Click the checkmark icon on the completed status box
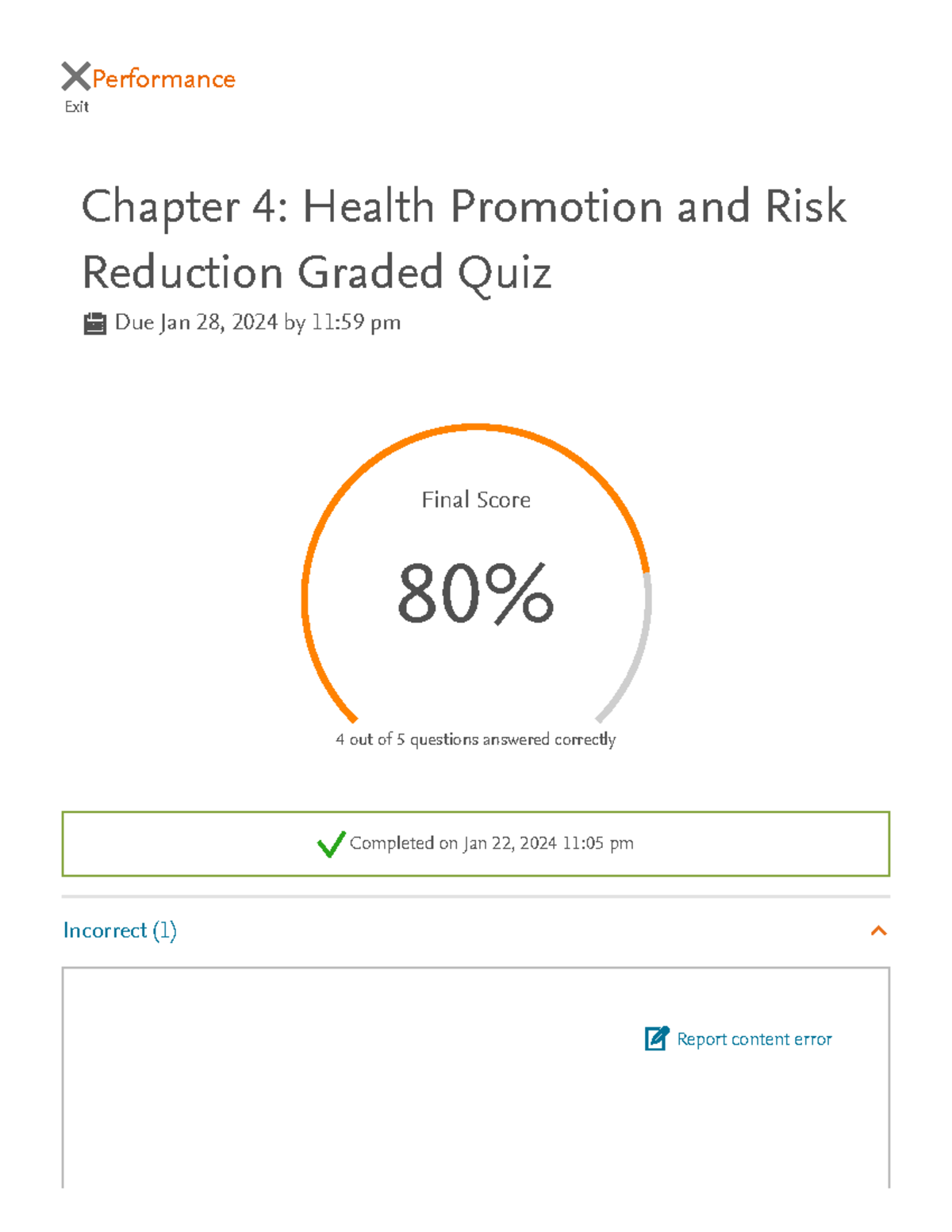952x1232 pixels. click(x=330, y=843)
